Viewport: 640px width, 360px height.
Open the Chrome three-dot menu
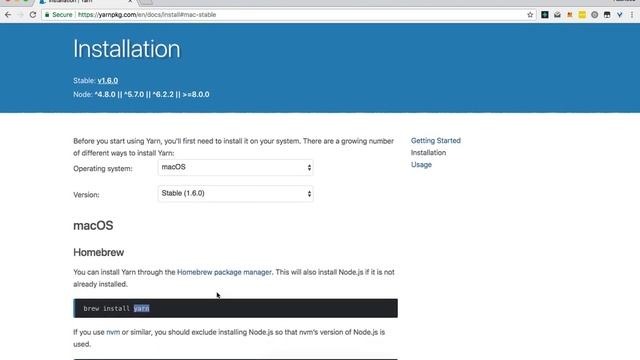(x=632, y=15)
